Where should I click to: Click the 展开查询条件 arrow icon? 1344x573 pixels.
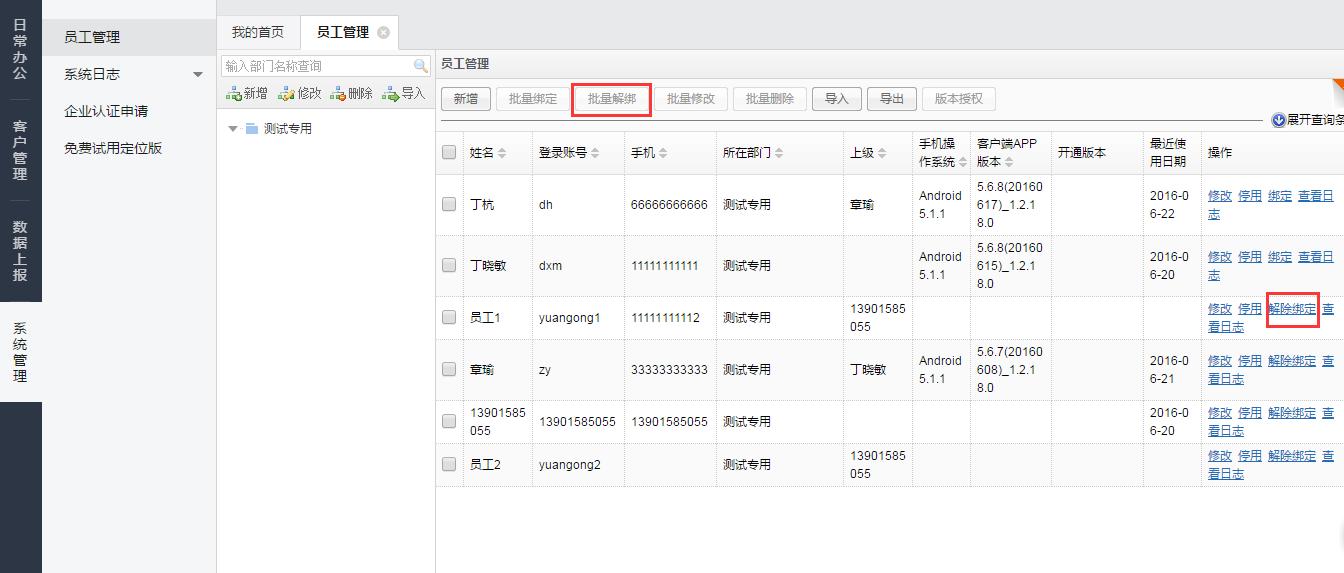[x=1278, y=120]
